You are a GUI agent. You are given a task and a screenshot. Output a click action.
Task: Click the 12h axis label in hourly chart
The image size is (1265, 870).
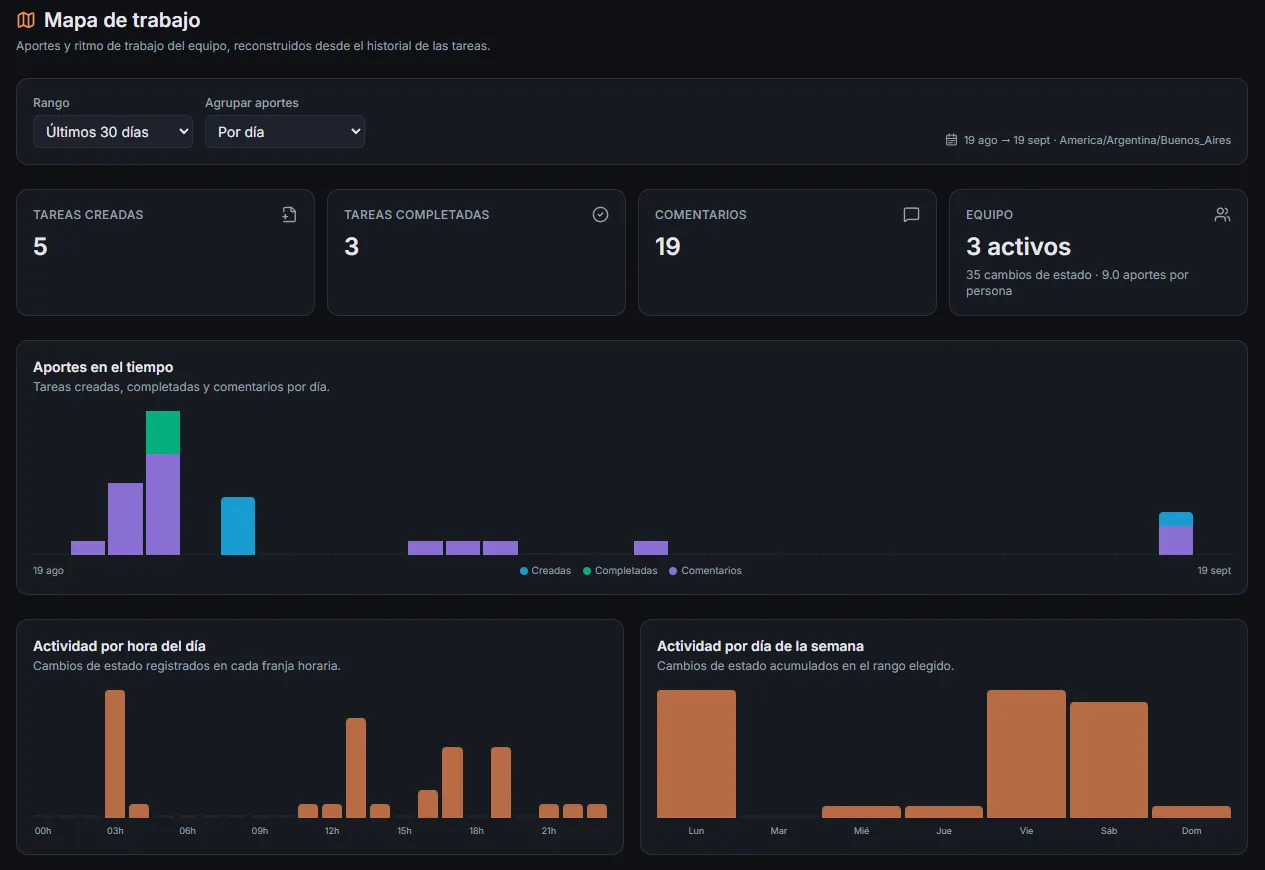pos(332,831)
